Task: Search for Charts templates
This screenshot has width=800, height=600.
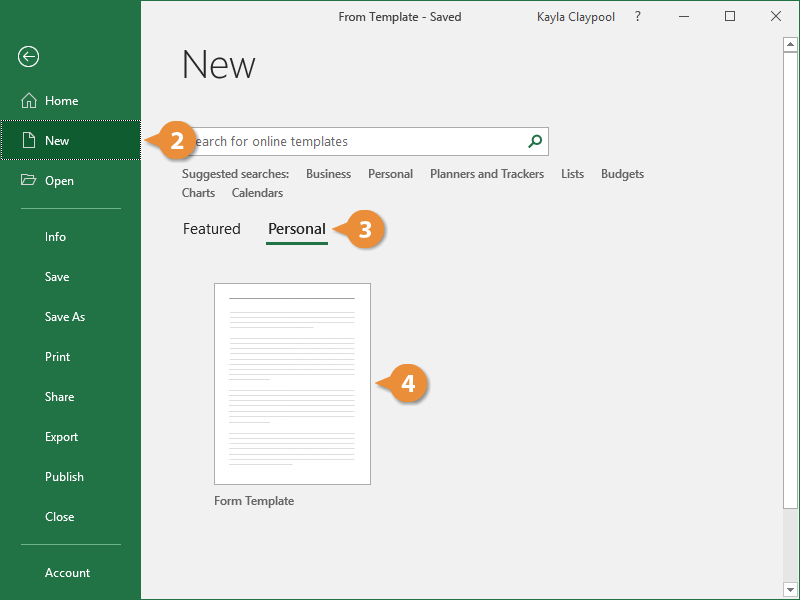Action: click(198, 192)
